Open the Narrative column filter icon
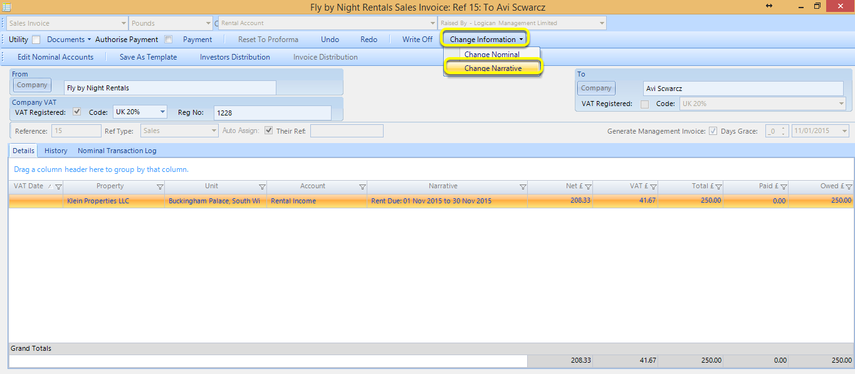 [x=523, y=187]
